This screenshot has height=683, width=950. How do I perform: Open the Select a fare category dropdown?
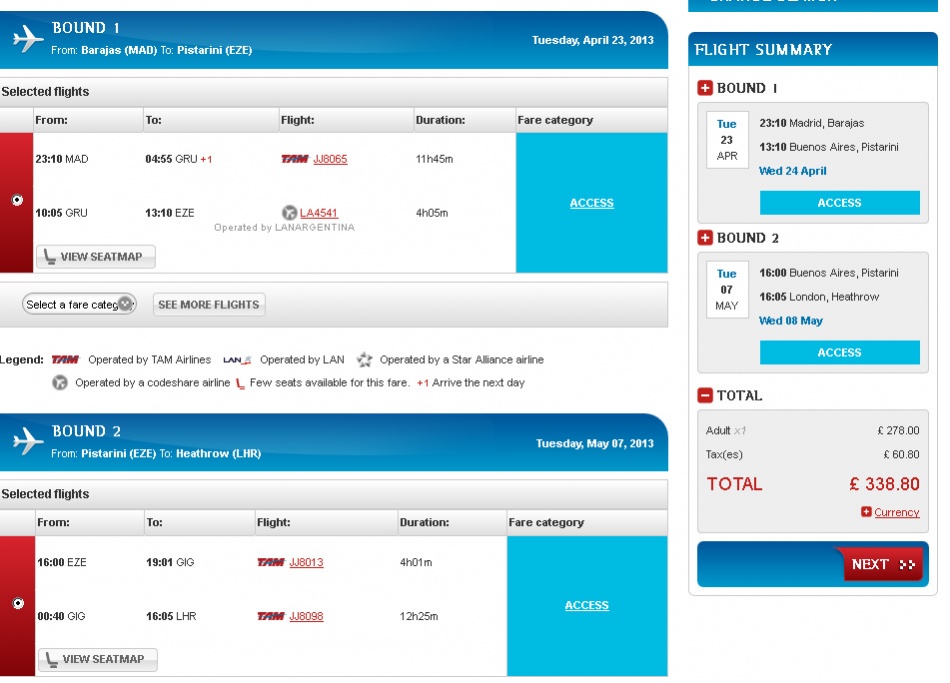point(79,305)
